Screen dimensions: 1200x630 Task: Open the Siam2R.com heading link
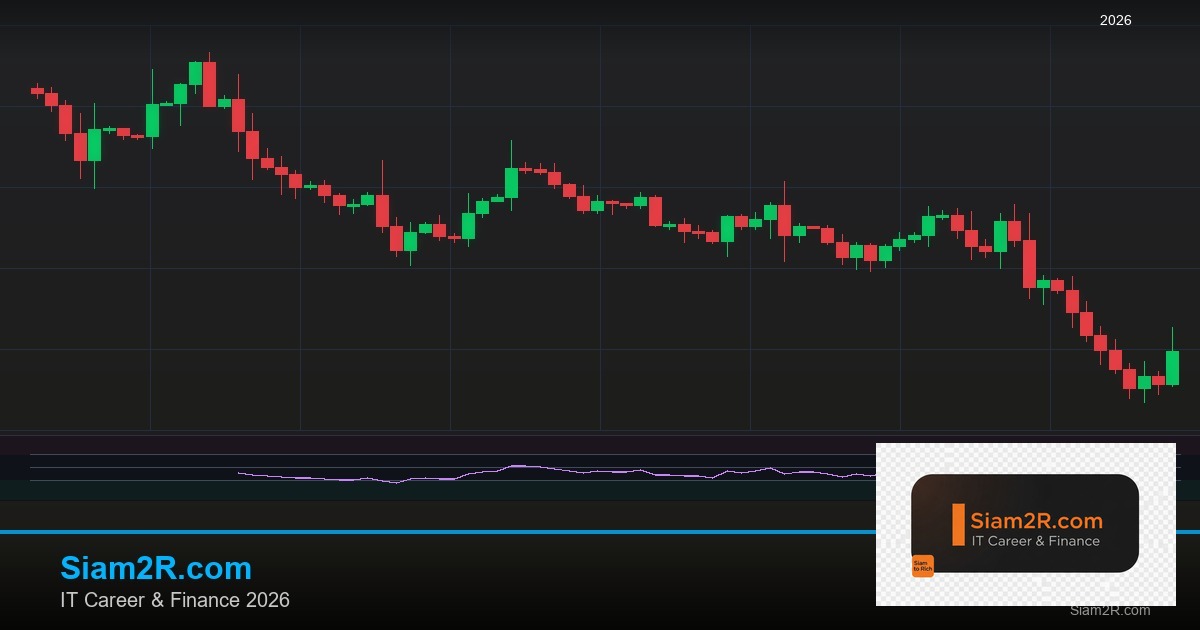pyautogui.click(x=156, y=568)
